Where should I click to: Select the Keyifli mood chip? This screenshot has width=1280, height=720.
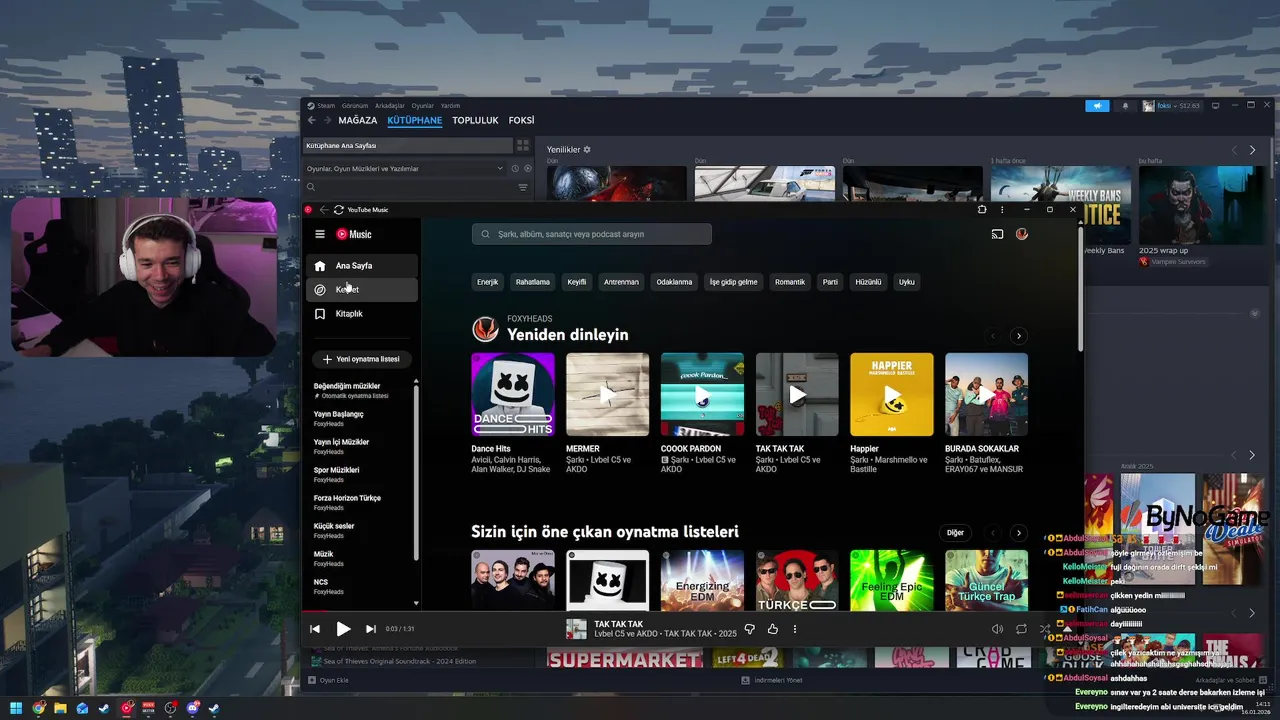[x=577, y=282]
